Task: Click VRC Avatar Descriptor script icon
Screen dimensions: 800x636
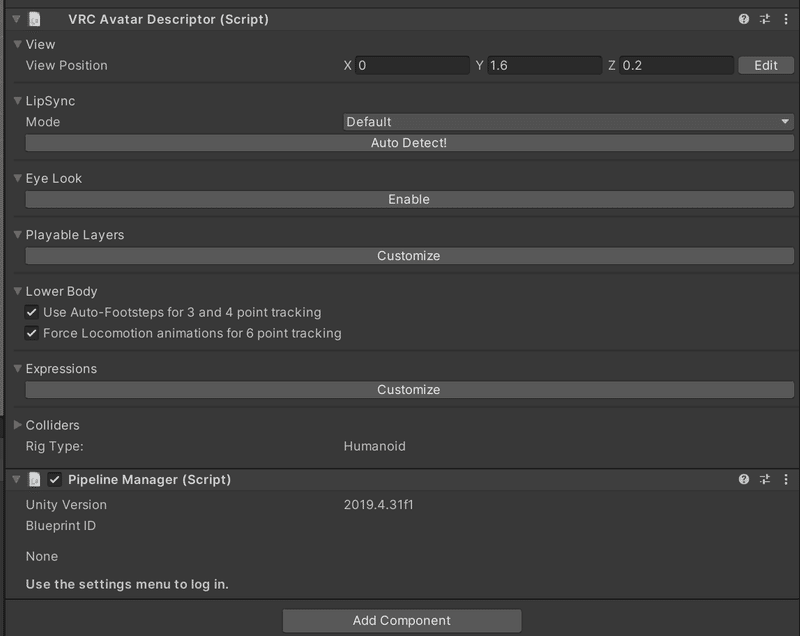Action: [34, 19]
